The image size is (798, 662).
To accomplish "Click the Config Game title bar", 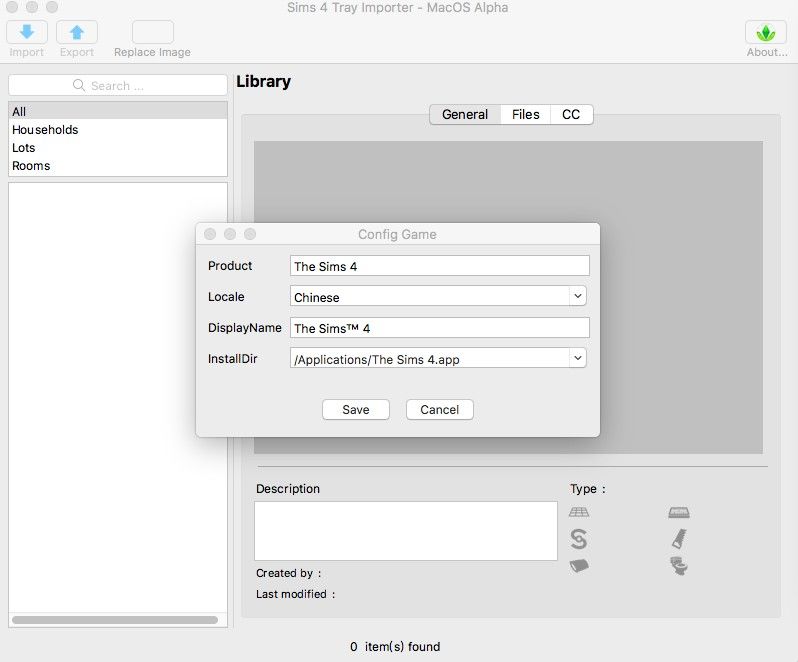I will pos(397,234).
